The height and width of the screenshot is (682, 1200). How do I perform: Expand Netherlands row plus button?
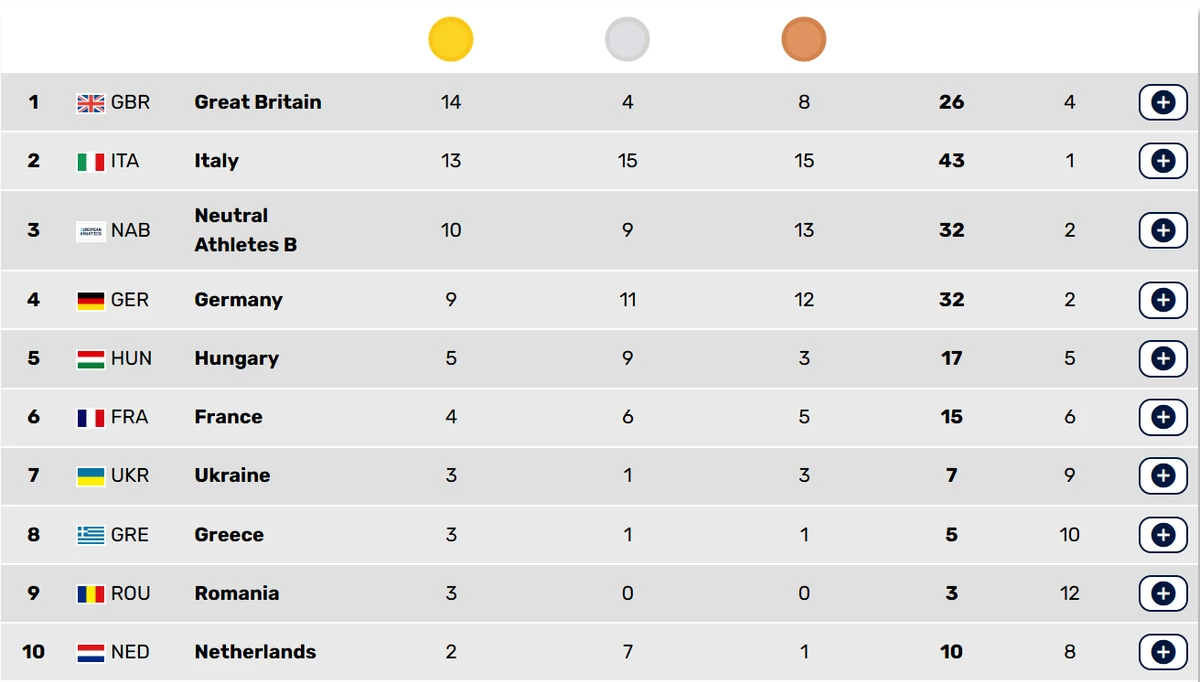pyautogui.click(x=1163, y=652)
